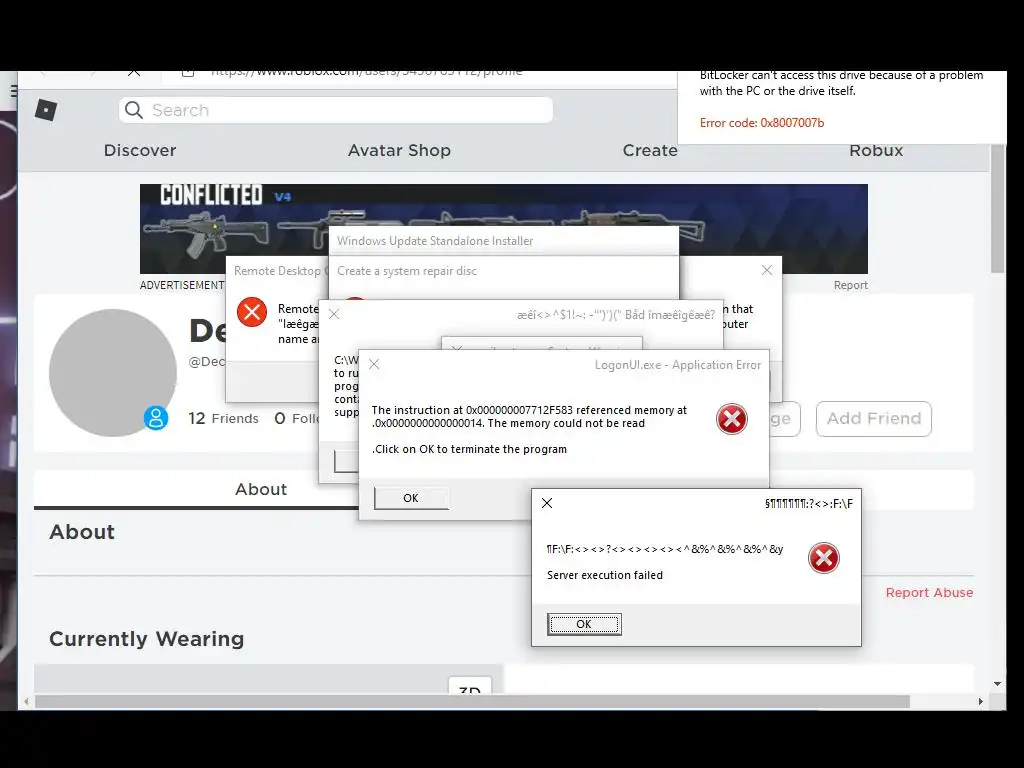This screenshot has height=768, width=1024.
Task: Click the browser stop loading X icon
Action: click(x=134, y=71)
